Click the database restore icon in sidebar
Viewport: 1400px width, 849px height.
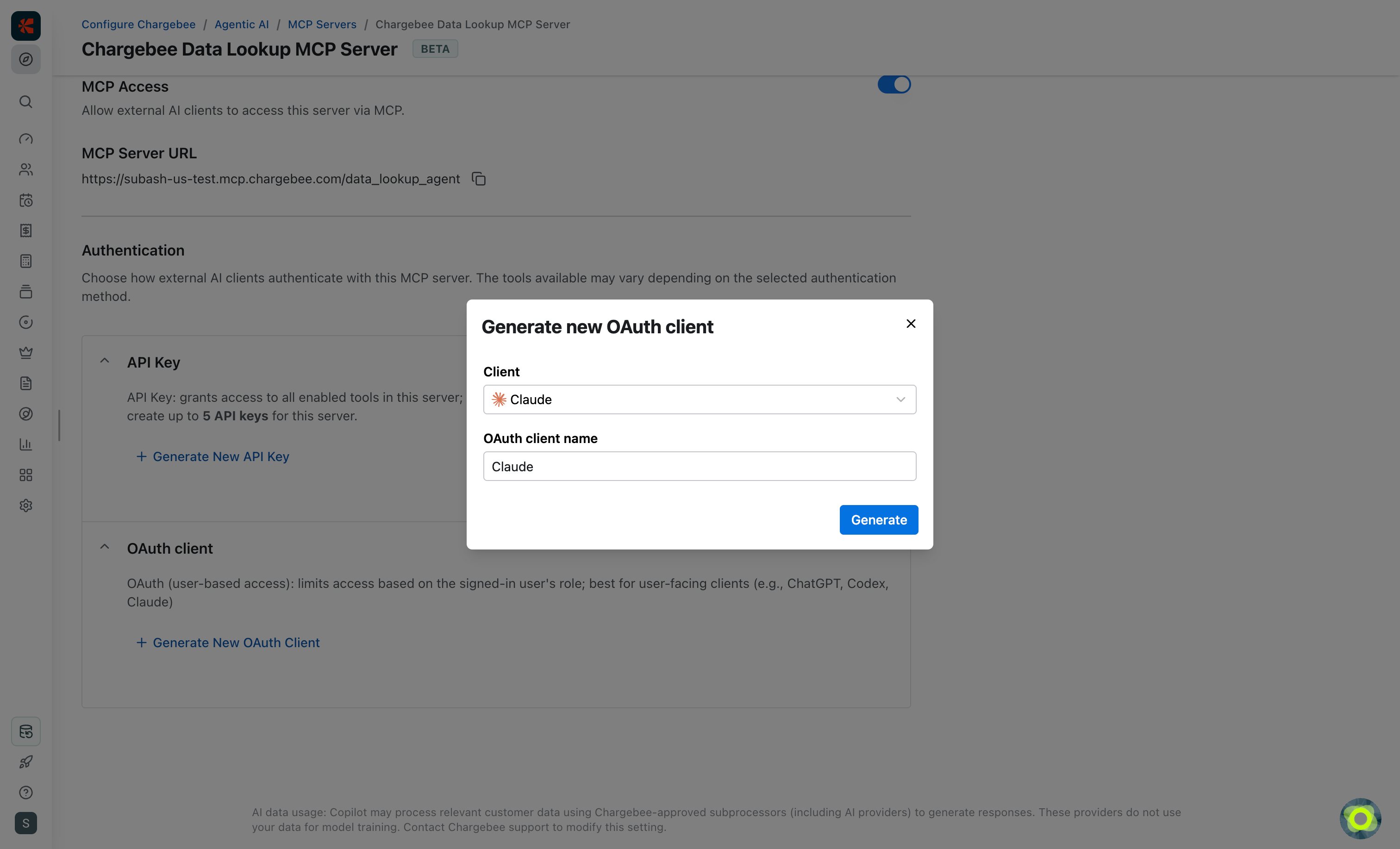point(25,731)
